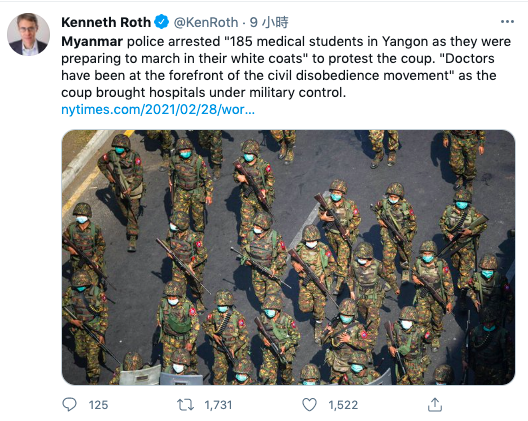The image size is (528, 421).
Task: Click the 9 小時 timestamp
Action: tap(269, 22)
